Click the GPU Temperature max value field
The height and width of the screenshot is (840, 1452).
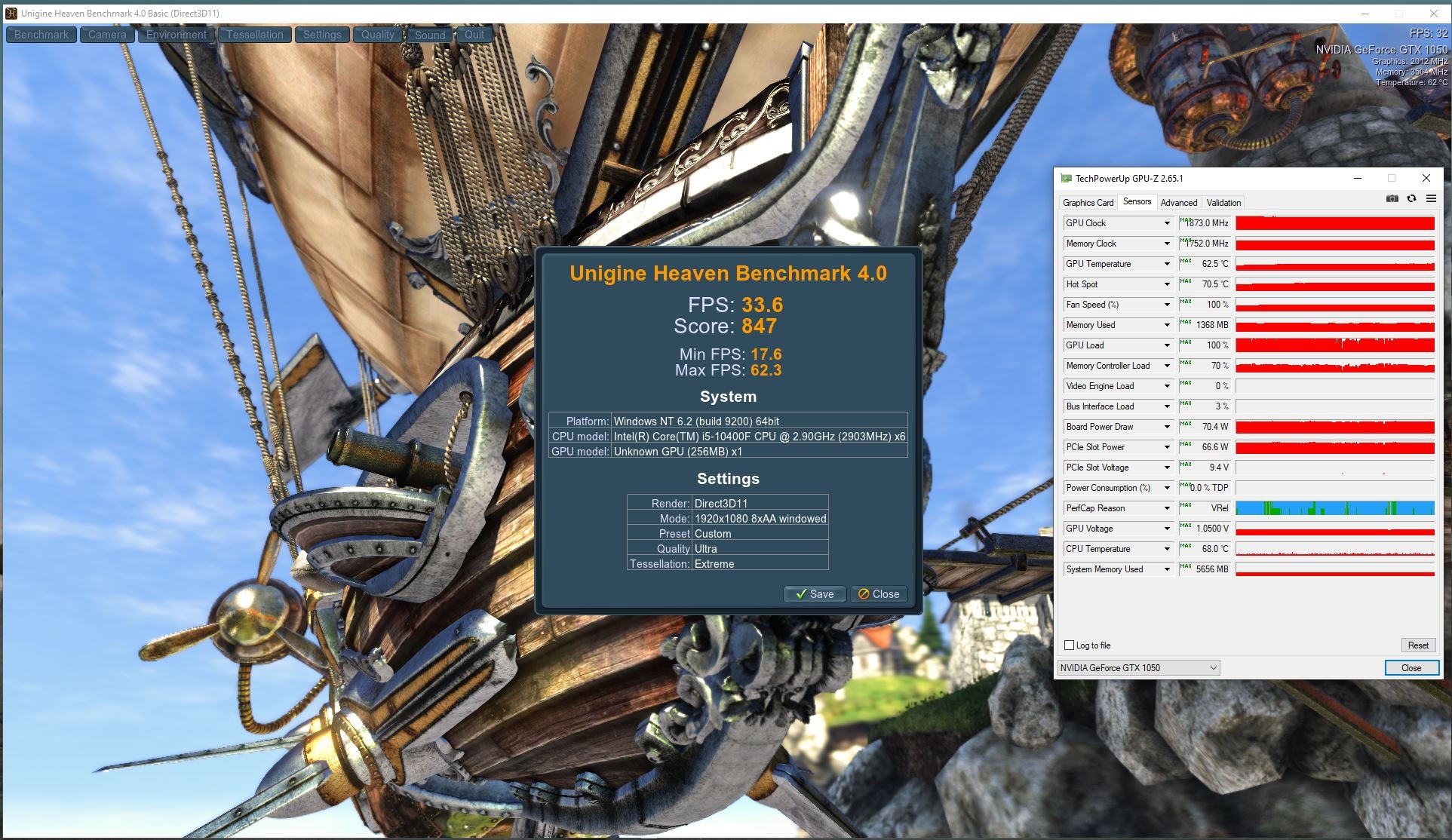point(1205,264)
